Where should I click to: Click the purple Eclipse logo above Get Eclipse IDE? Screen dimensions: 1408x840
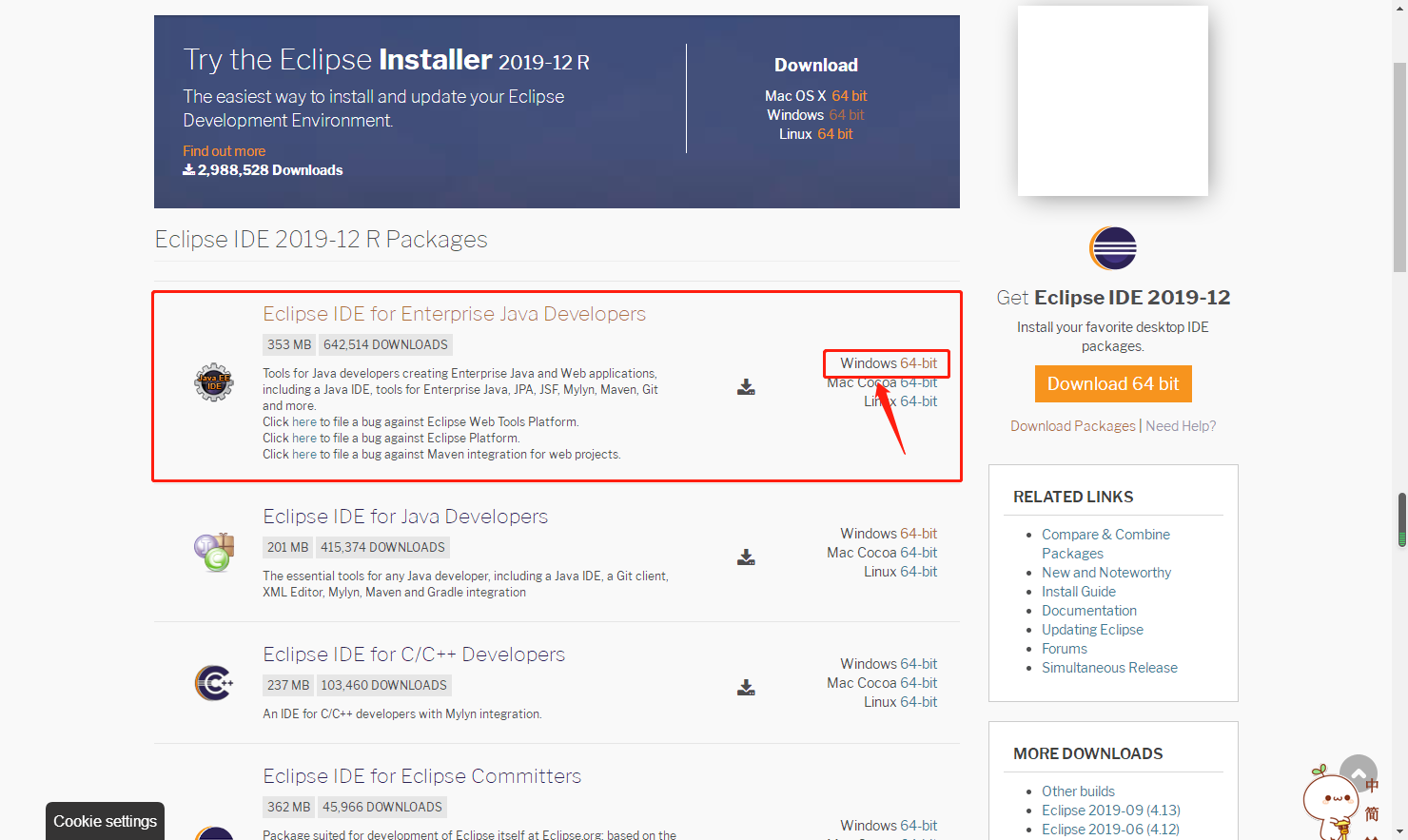1111,247
